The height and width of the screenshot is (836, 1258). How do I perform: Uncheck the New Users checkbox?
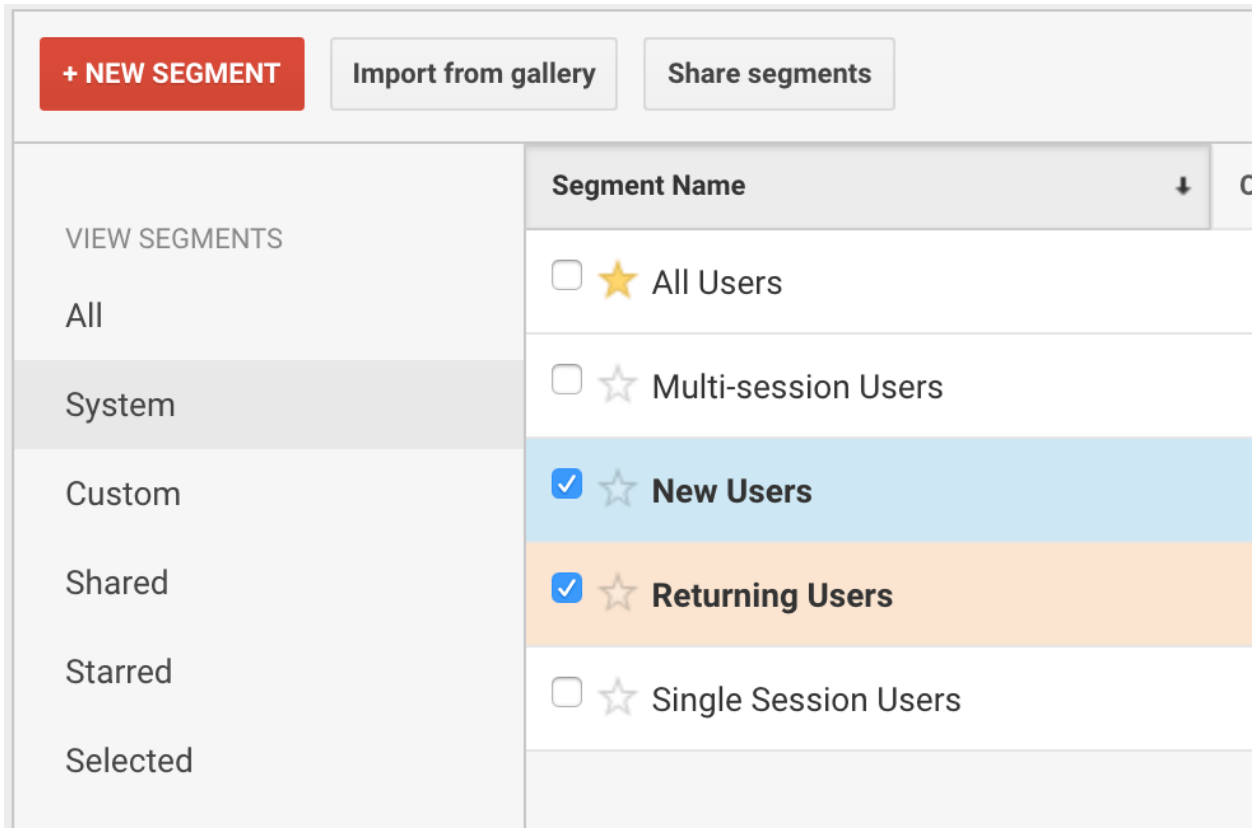point(567,485)
